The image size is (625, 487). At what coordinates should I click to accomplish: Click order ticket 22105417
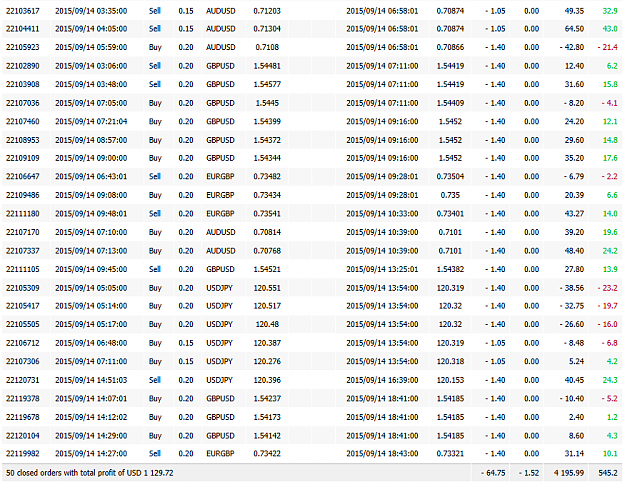[x=23, y=306]
